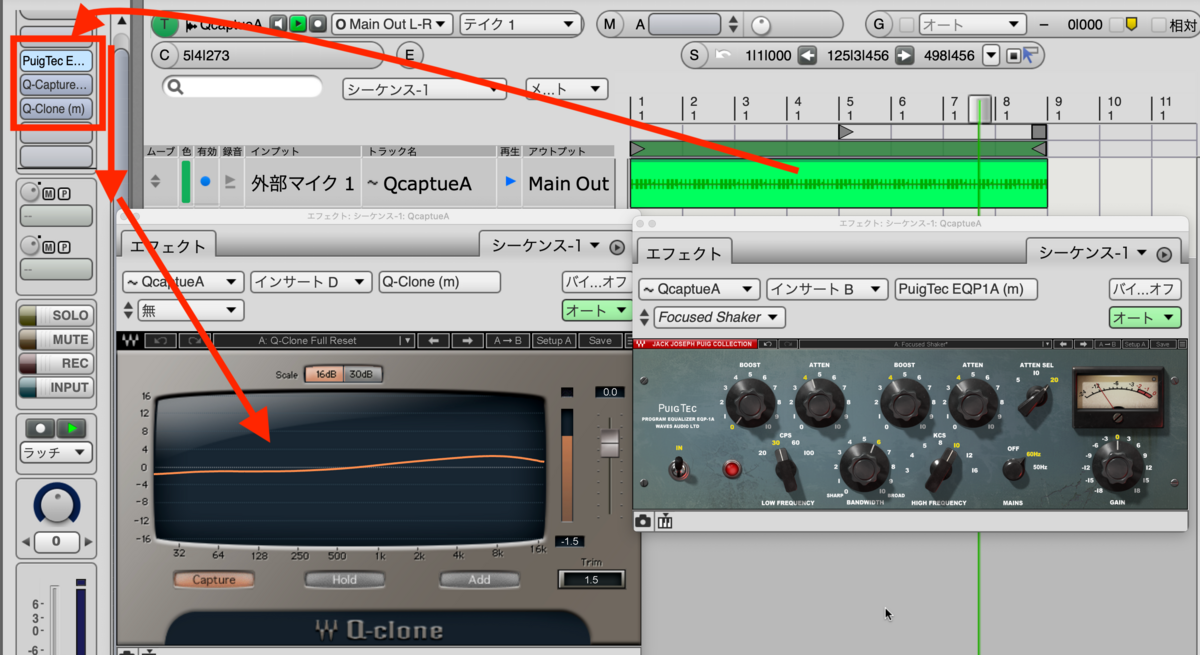The height and width of the screenshot is (655, 1200).
Task: Select the PuigTec E… insert slot
Action: (x=56, y=61)
